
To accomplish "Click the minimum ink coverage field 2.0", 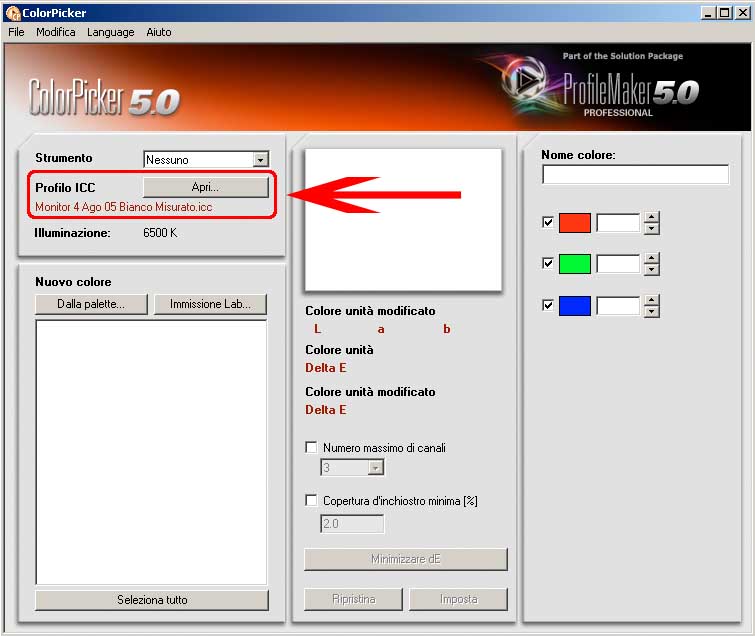I will click(352, 523).
